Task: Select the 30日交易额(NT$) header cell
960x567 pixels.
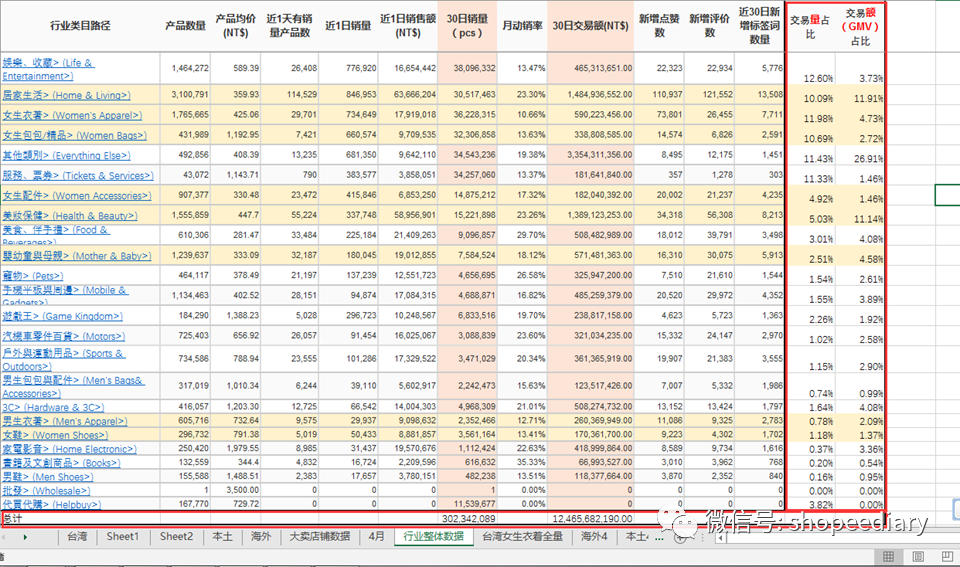Action: (591, 26)
